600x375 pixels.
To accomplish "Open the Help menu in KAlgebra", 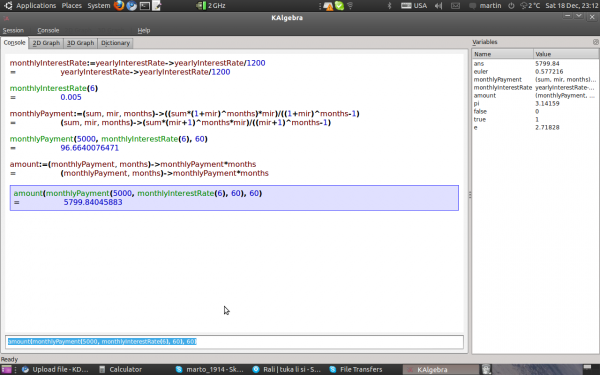I will click(144, 30).
